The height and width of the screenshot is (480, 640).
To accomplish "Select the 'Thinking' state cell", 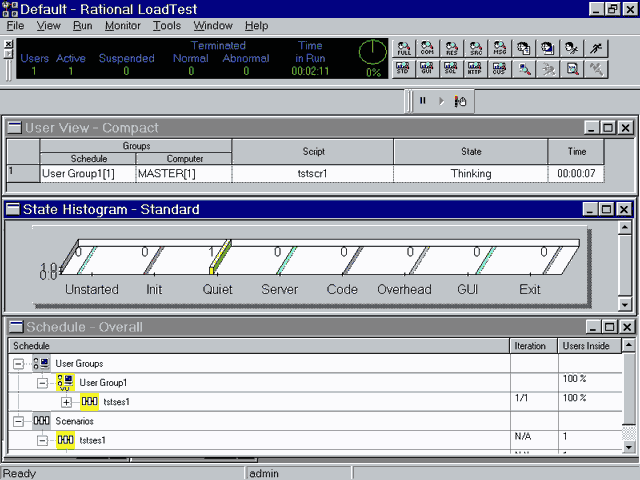I will [x=471, y=173].
